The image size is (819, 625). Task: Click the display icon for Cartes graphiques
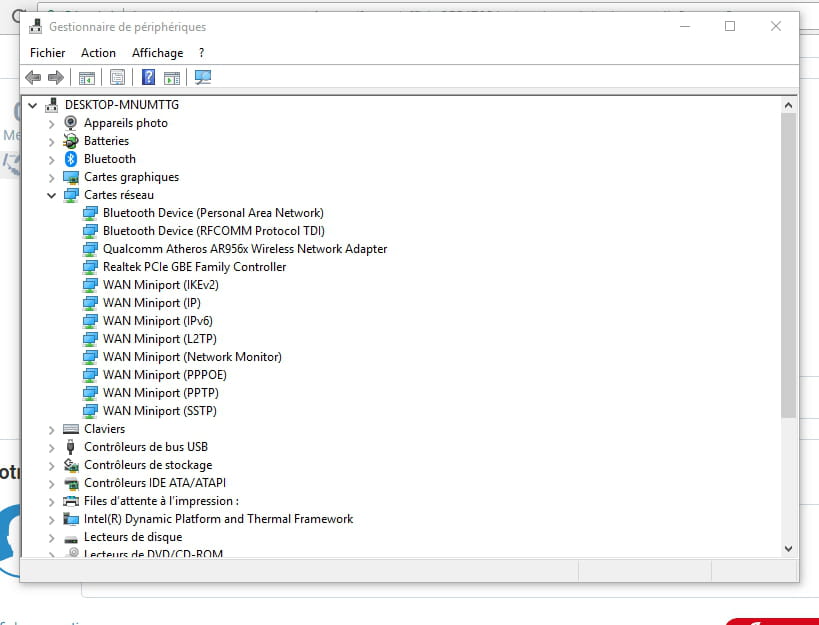pos(71,177)
